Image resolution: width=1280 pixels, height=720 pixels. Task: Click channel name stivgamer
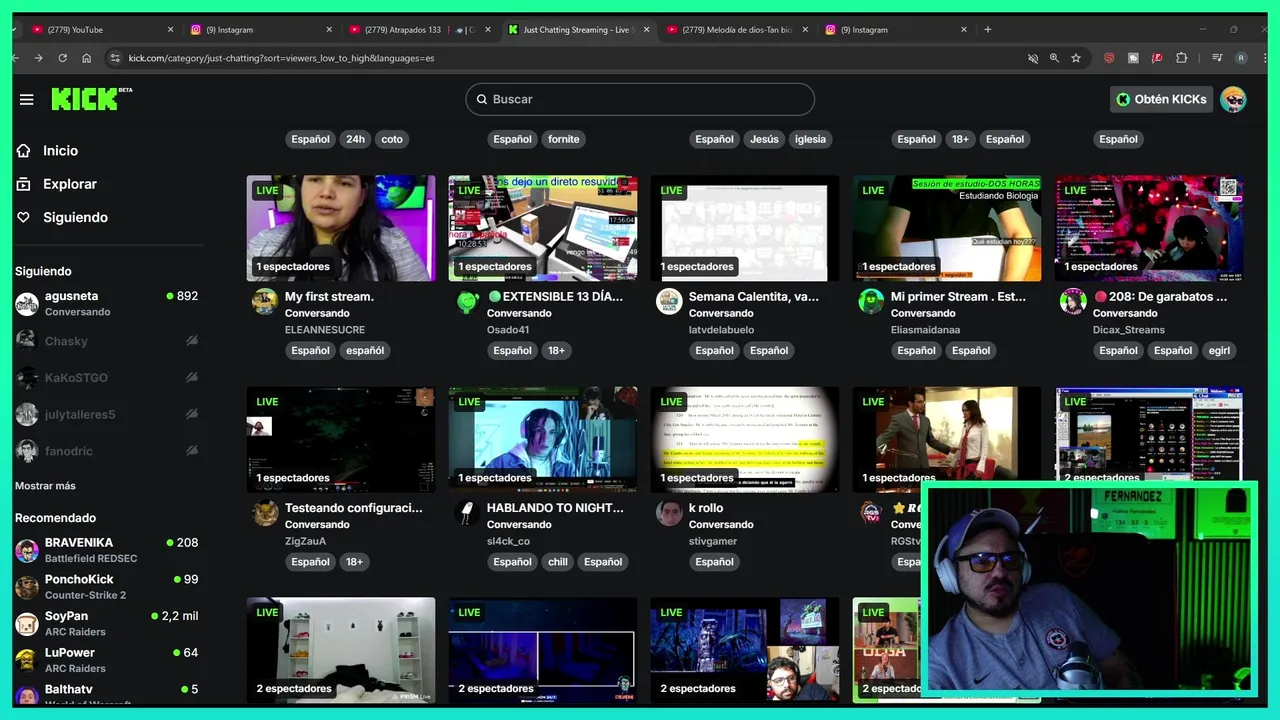pos(713,541)
